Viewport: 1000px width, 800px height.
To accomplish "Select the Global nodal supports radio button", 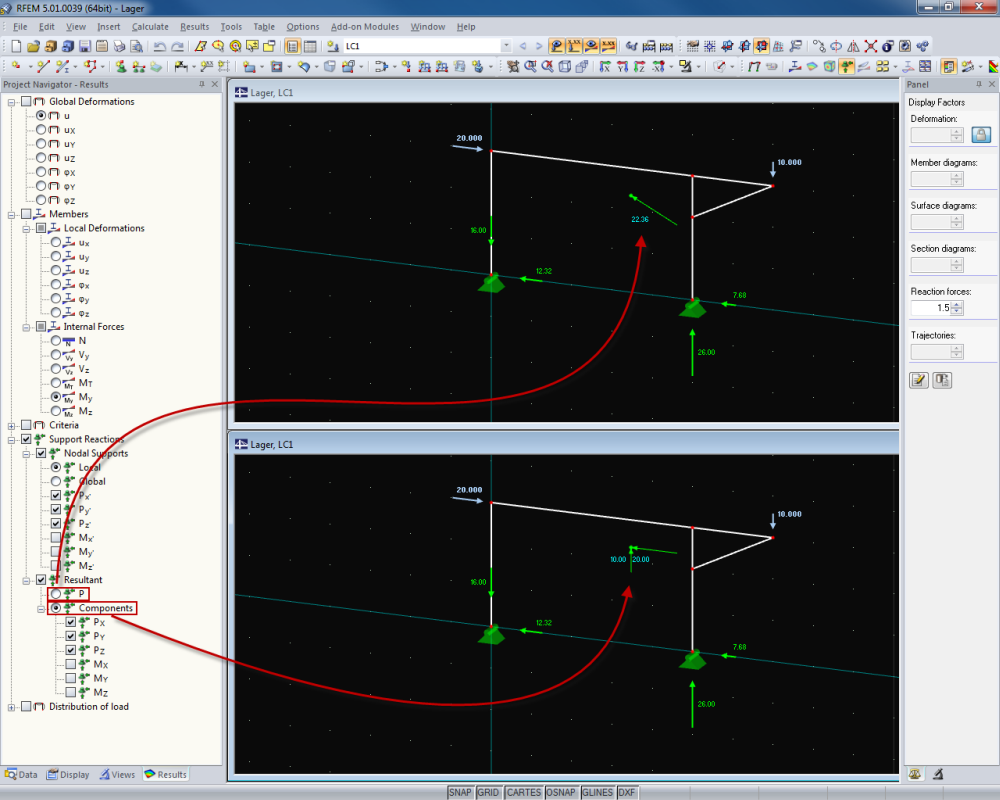I will [56, 481].
